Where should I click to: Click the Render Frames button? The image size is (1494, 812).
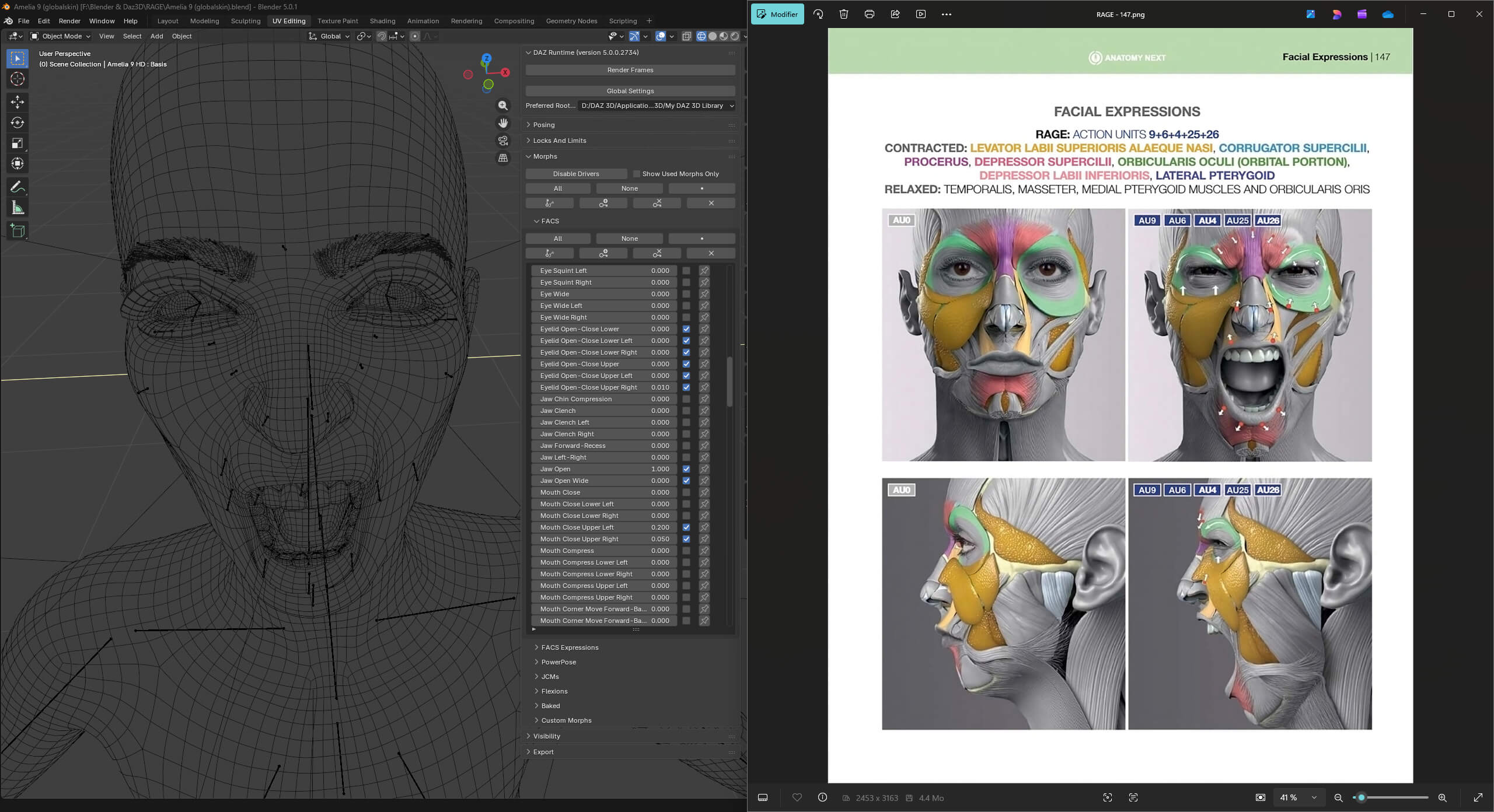click(630, 70)
